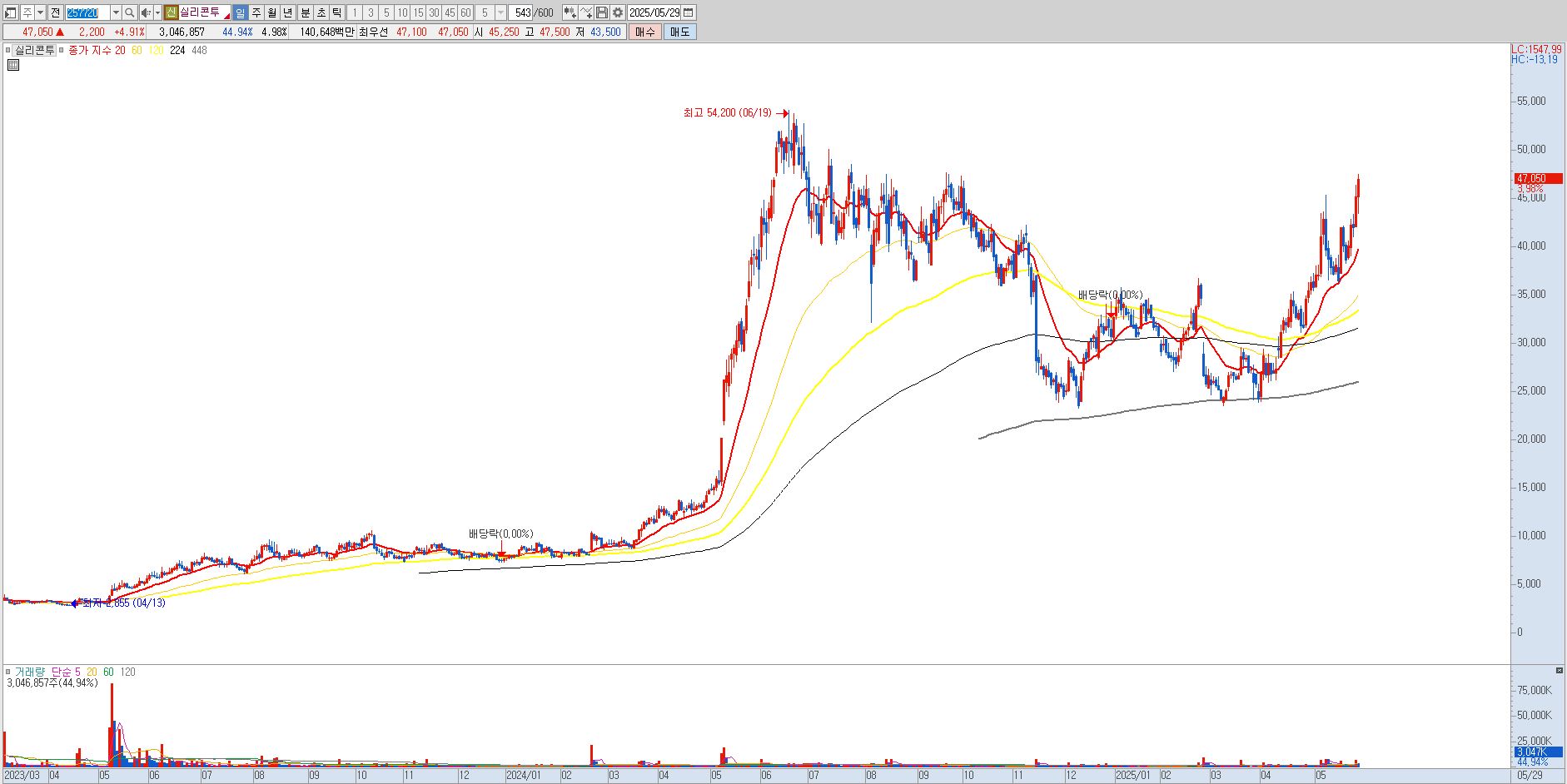This screenshot has height=784, width=1567.
Task: Click the 매수 buy button
Action: 645,32
